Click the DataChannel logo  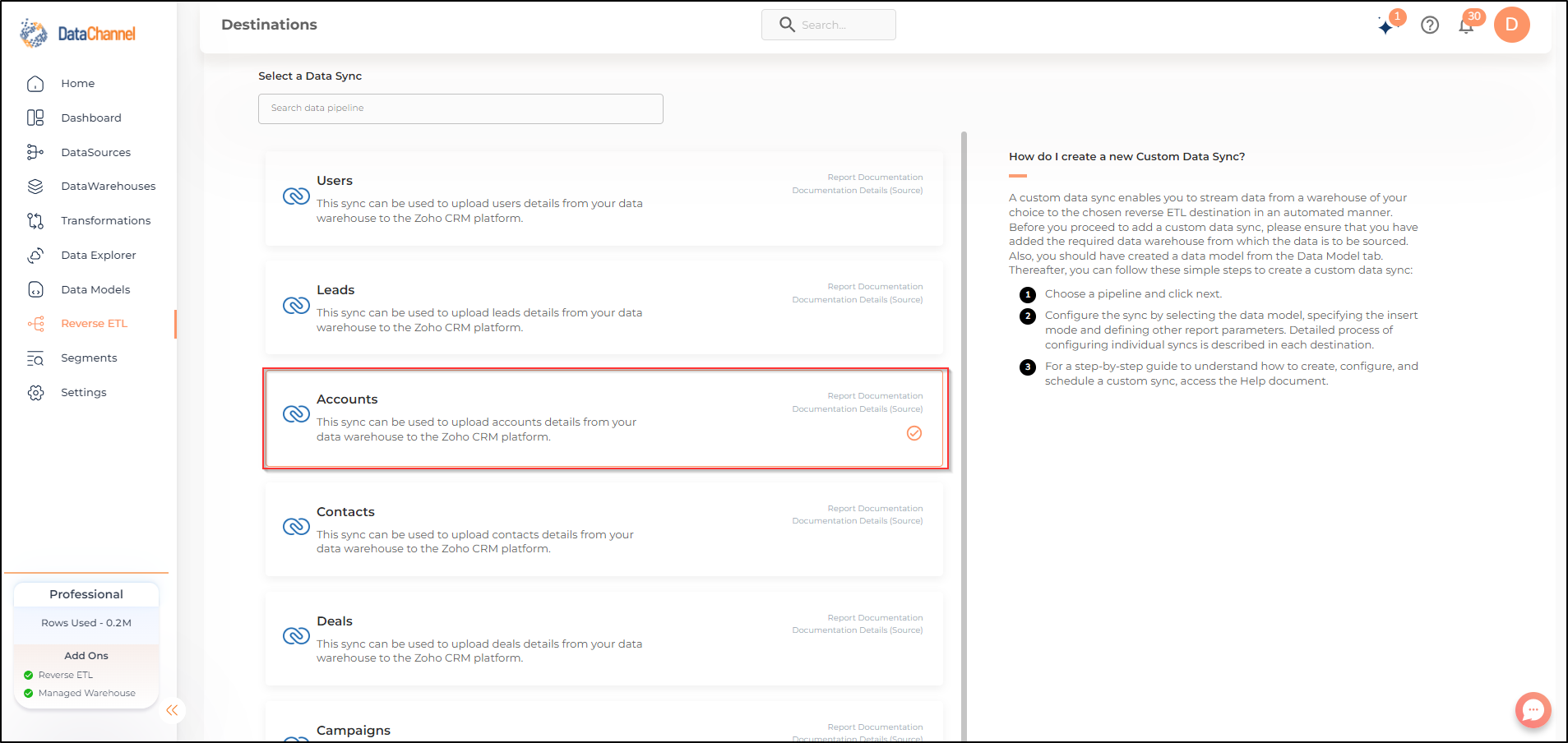click(78, 33)
